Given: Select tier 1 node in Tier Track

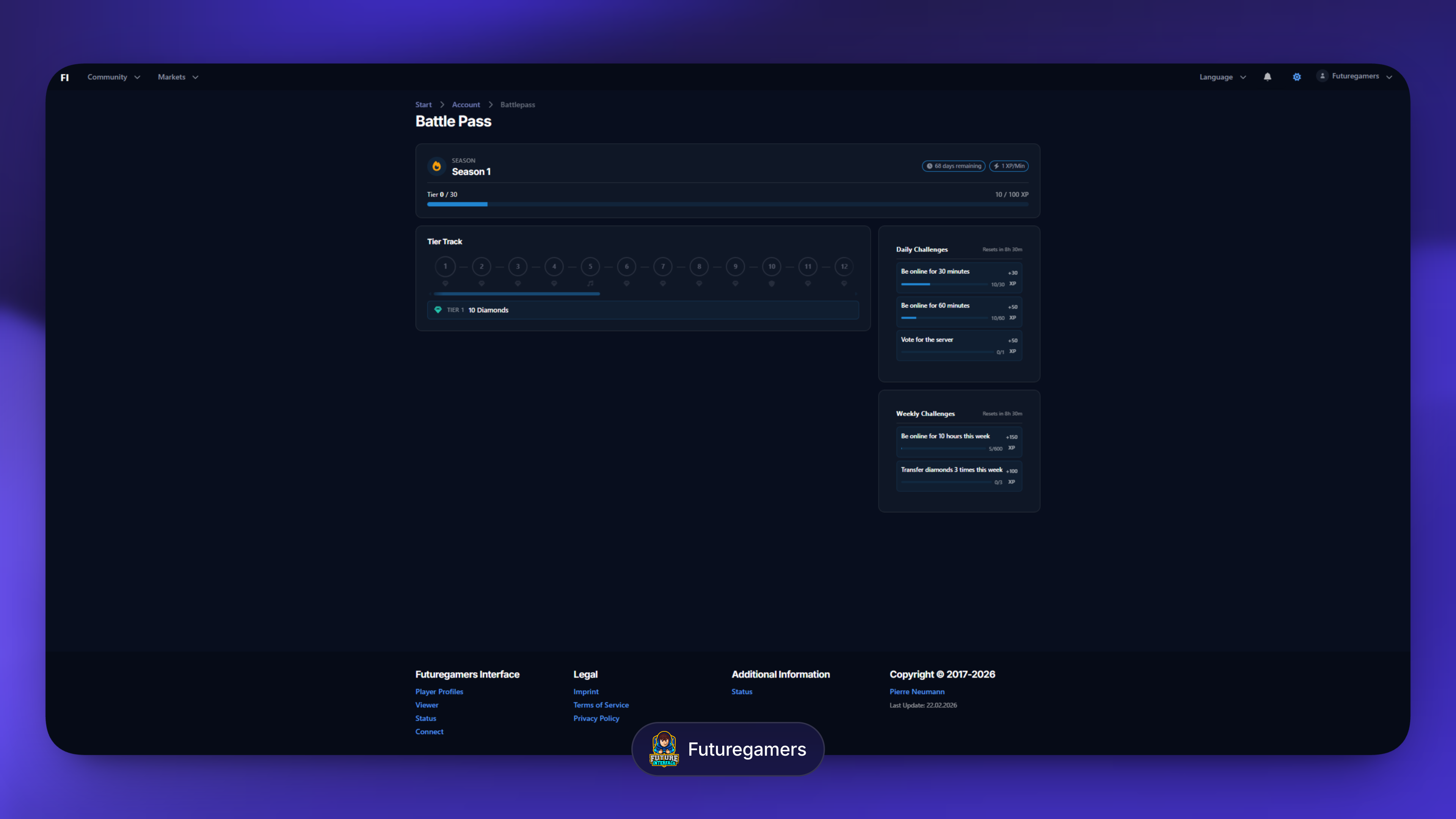Looking at the screenshot, I should 445,266.
